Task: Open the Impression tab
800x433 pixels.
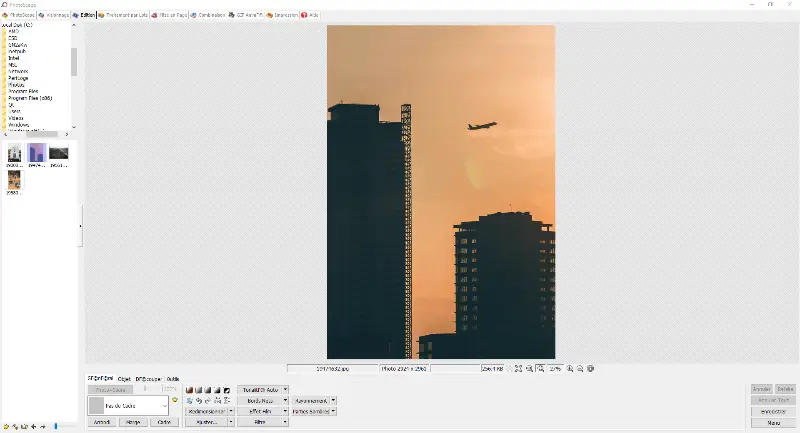Action: pyautogui.click(x=282, y=15)
